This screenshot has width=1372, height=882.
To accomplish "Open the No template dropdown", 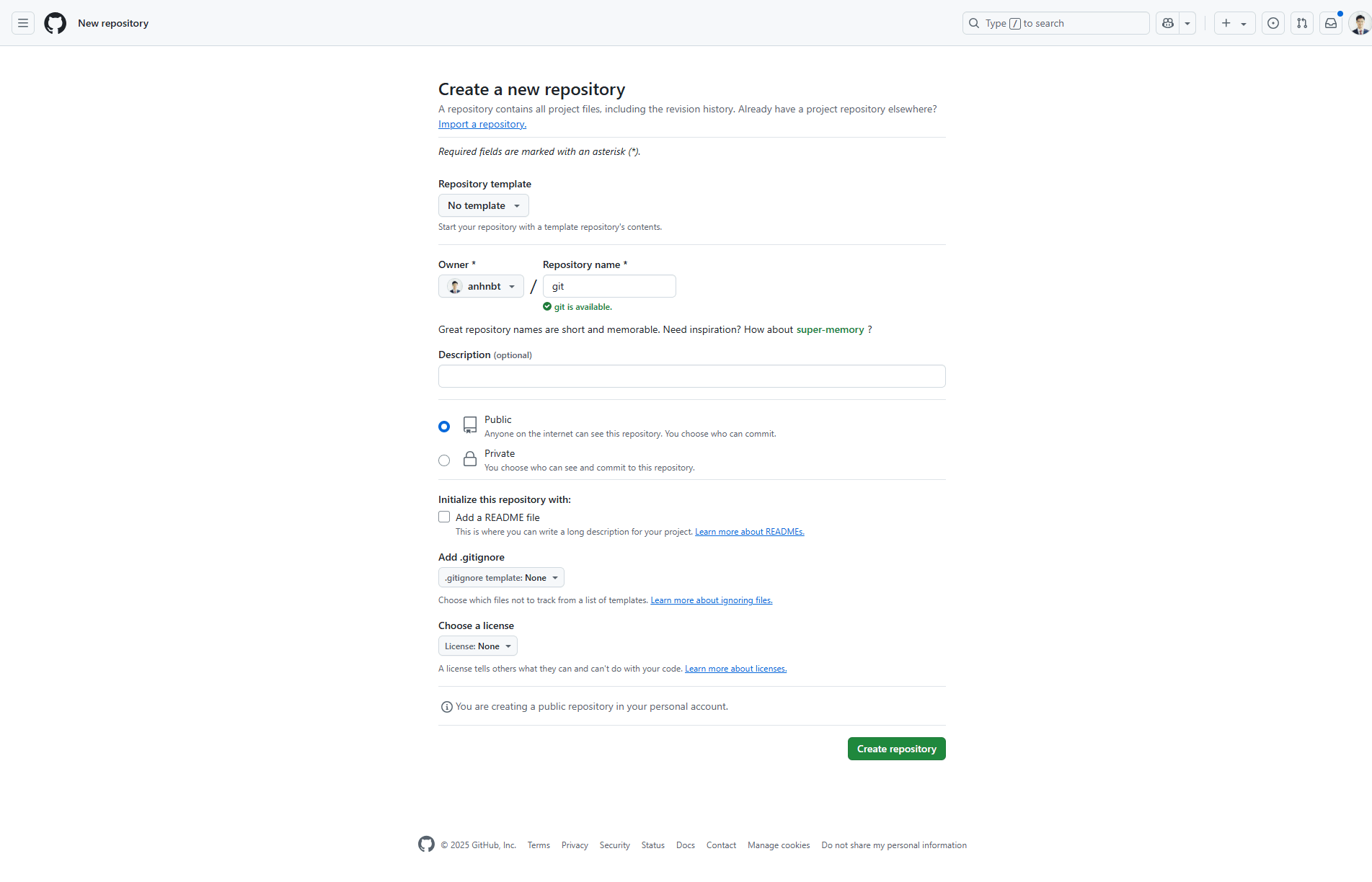I will [483, 205].
